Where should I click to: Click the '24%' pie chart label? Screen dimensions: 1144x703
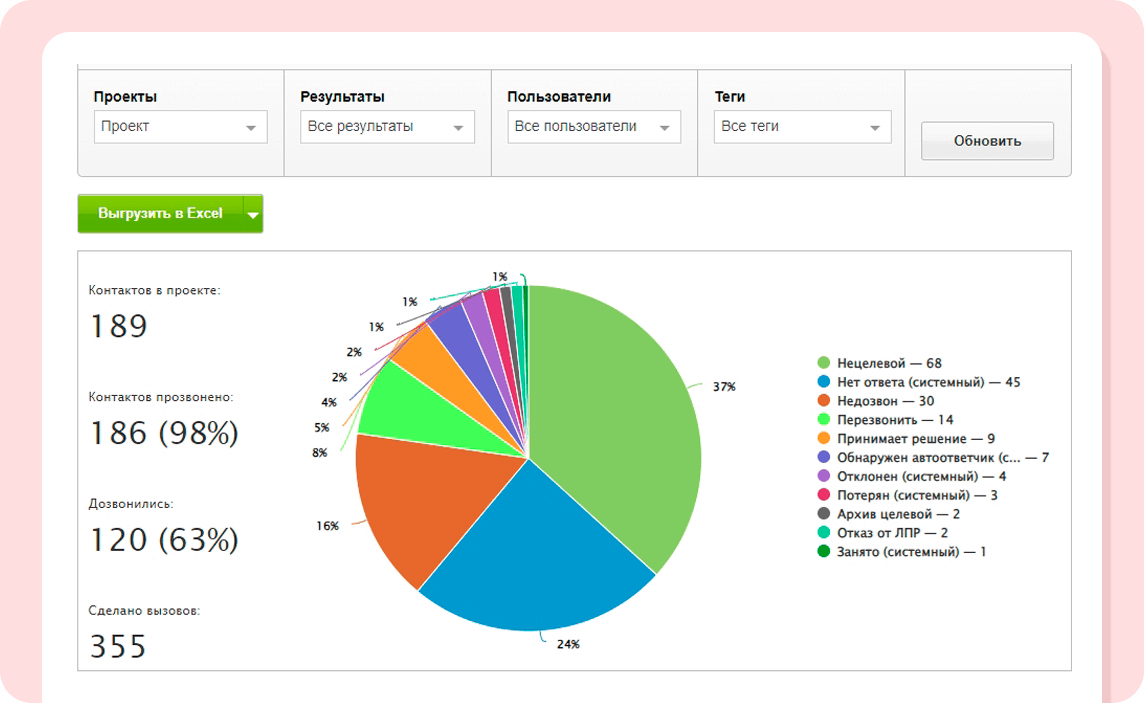[x=568, y=645]
